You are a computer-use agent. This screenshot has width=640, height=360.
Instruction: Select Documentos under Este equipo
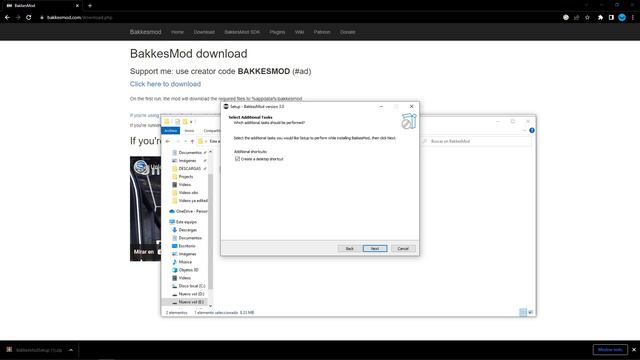[190, 238]
